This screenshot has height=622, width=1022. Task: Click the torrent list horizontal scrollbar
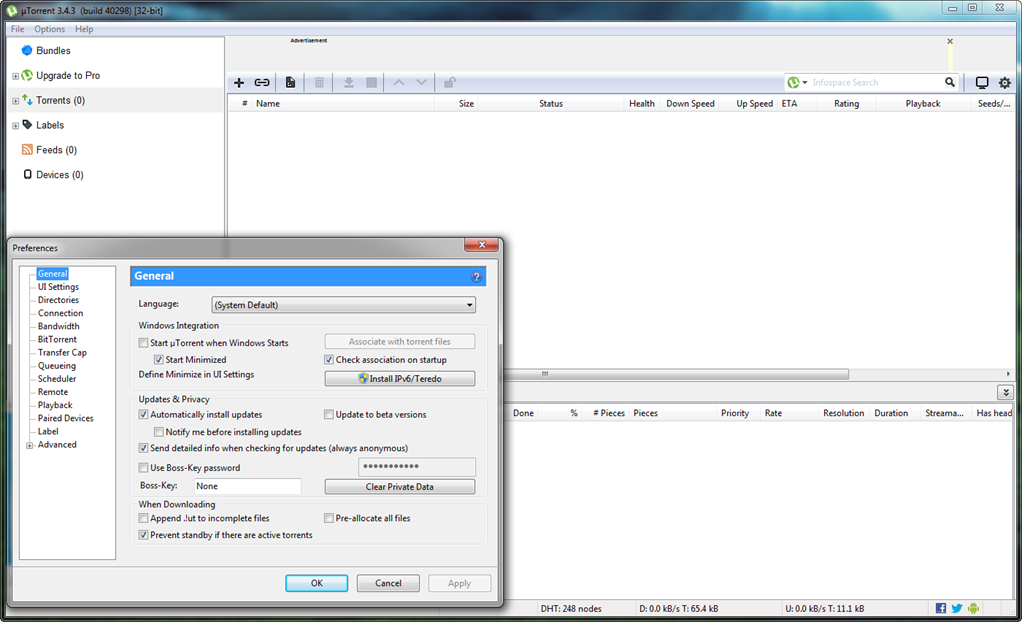click(x=675, y=374)
